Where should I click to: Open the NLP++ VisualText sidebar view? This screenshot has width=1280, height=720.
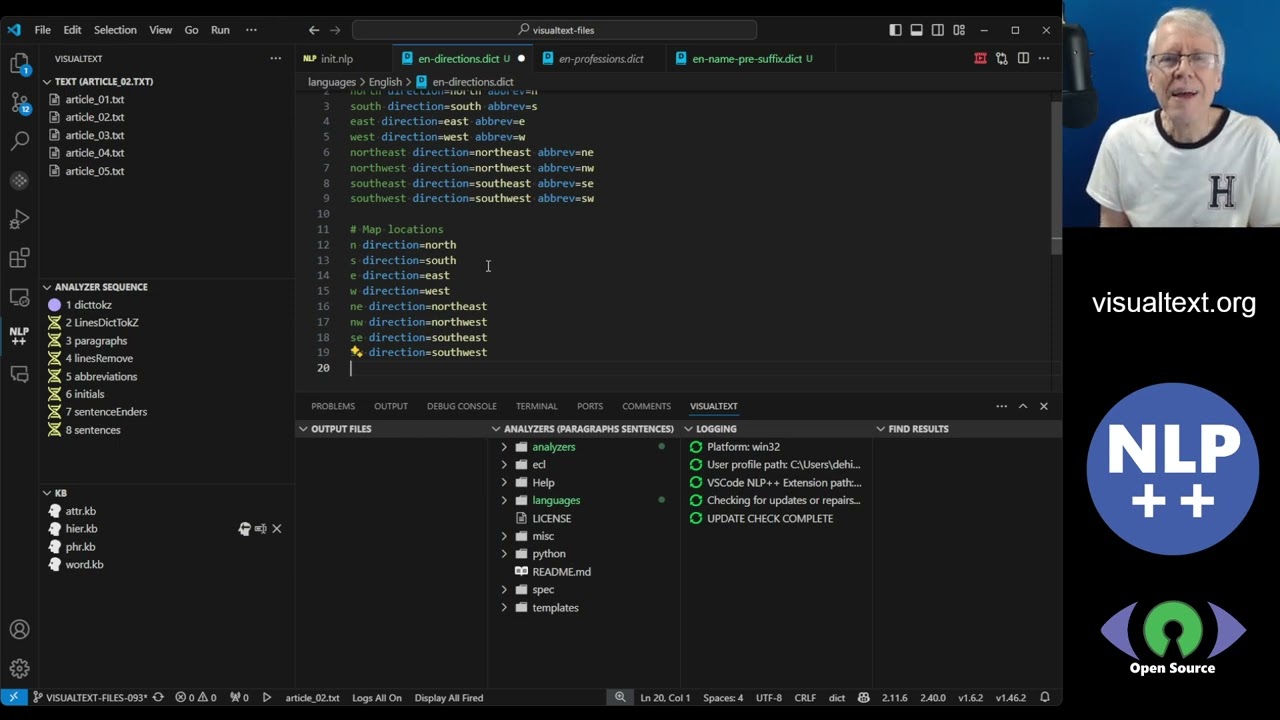[19, 336]
